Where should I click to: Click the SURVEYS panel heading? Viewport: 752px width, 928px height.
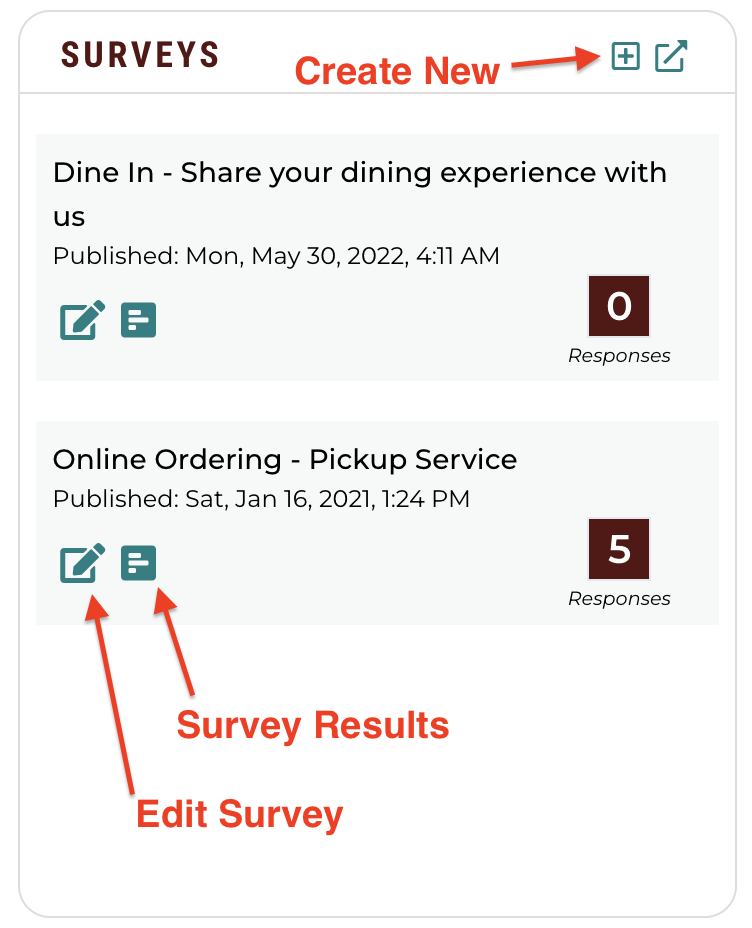click(140, 54)
